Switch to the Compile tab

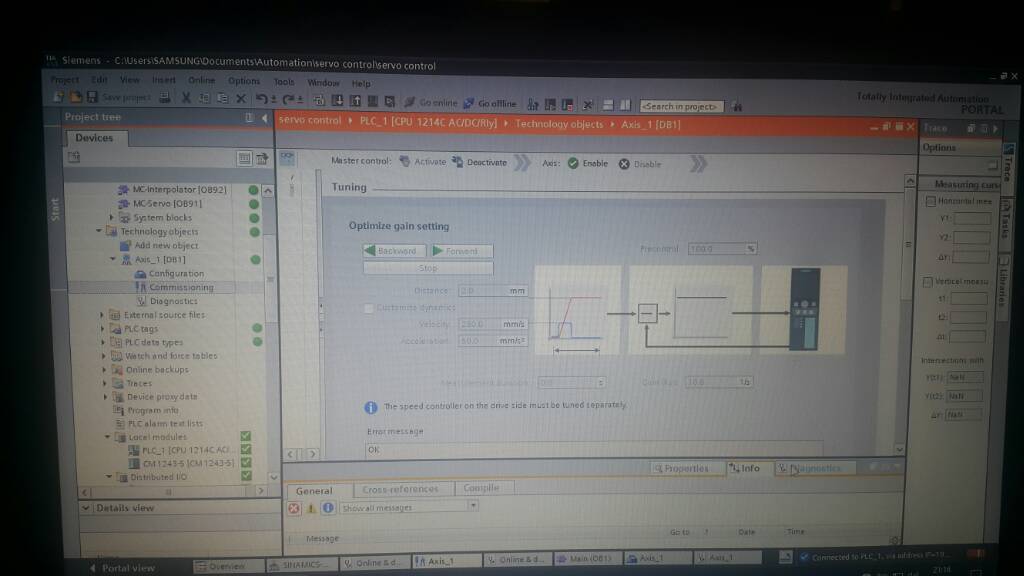pyautogui.click(x=481, y=488)
